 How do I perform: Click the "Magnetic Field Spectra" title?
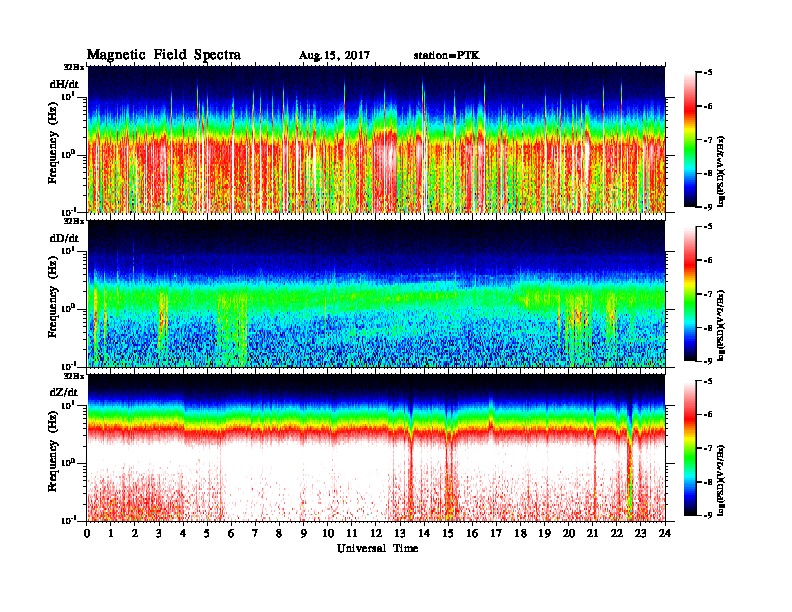click(x=164, y=55)
